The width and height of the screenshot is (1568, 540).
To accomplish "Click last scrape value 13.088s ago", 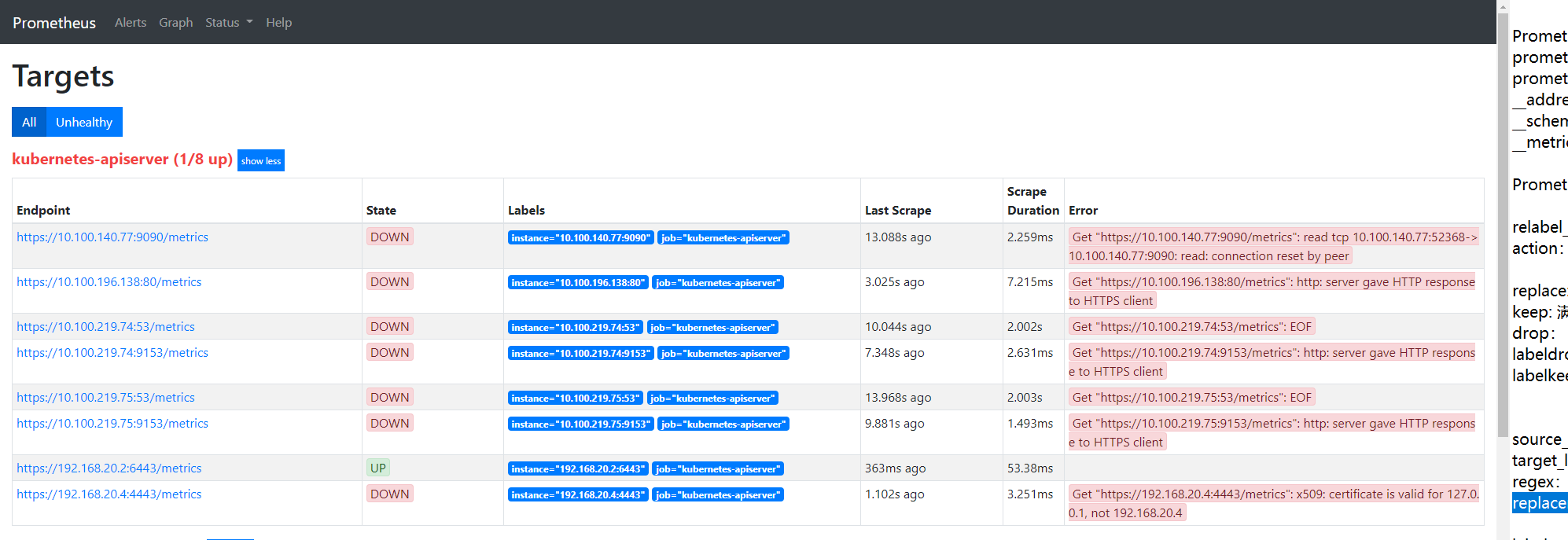I will pyautogui.click(x=898, y=237).
